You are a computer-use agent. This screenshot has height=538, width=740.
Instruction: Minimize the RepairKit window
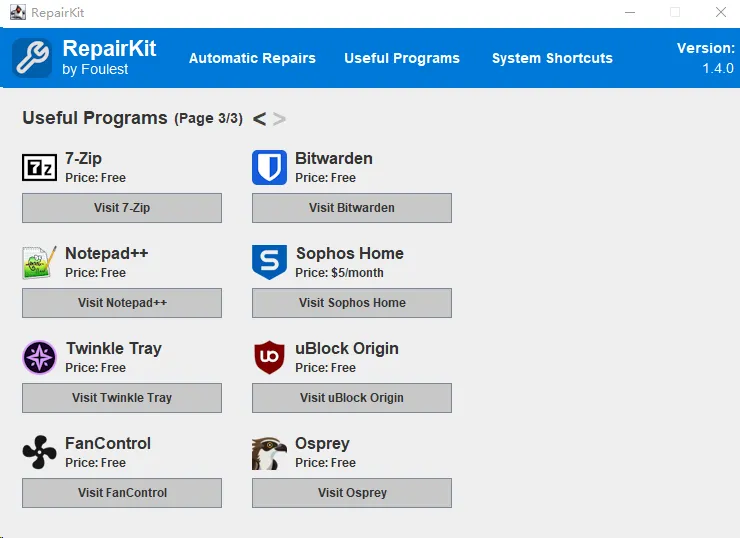(630, 12)
